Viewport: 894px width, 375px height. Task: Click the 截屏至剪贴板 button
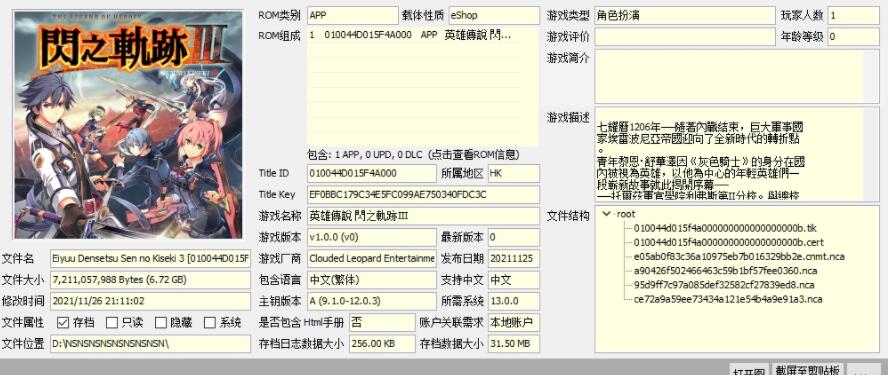[807, 369]
